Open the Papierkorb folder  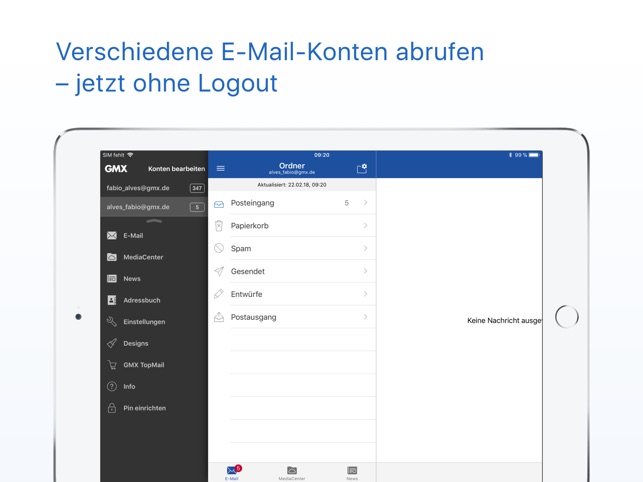pyautogui.click(x=292, y=226)
